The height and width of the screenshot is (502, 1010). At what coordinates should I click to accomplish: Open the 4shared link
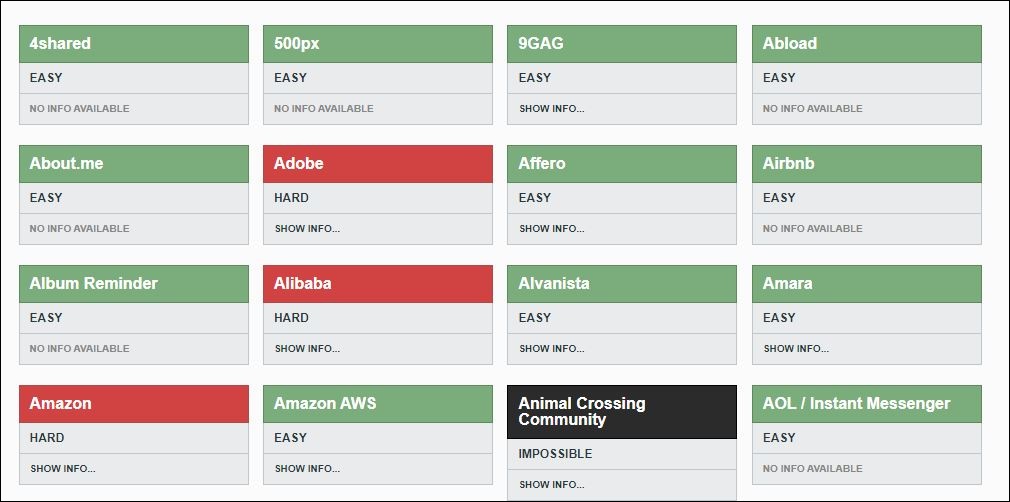[x=60, y=44]
